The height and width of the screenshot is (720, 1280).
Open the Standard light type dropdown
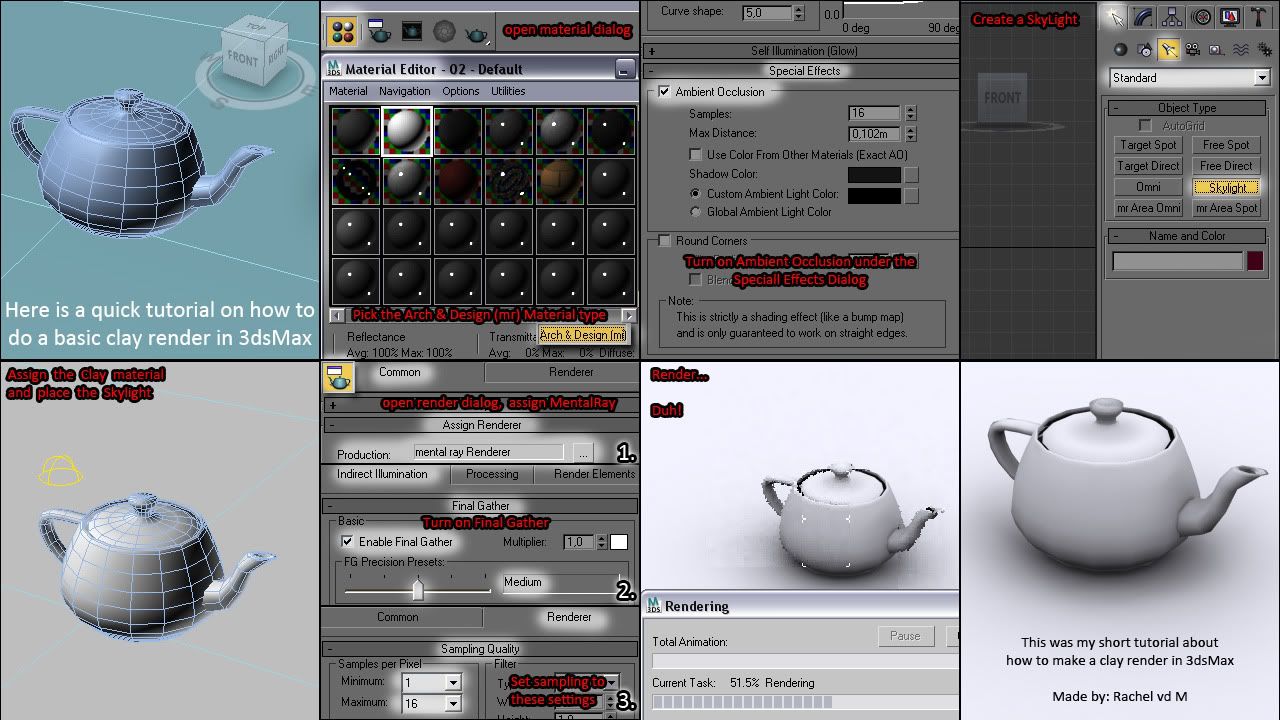pyautogui.click(x=1190, y=78)
